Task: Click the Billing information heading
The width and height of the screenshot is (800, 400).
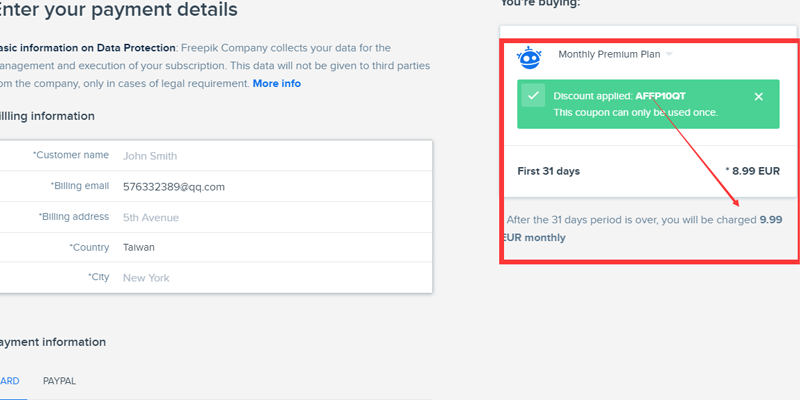Action: click(46, 116)
